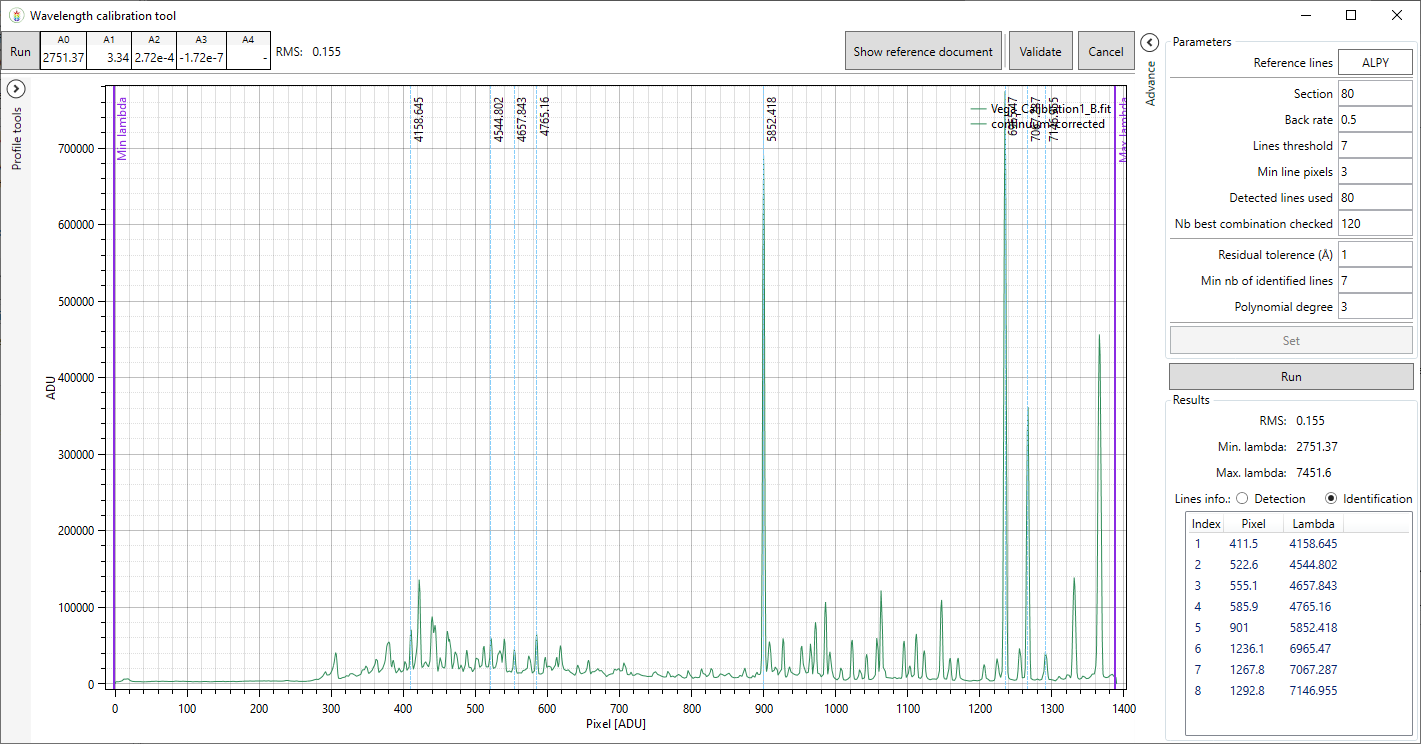The height and width of the screenshot is (744, 1421).
Task: Click the app icon in the title bar
Action: 15,15
